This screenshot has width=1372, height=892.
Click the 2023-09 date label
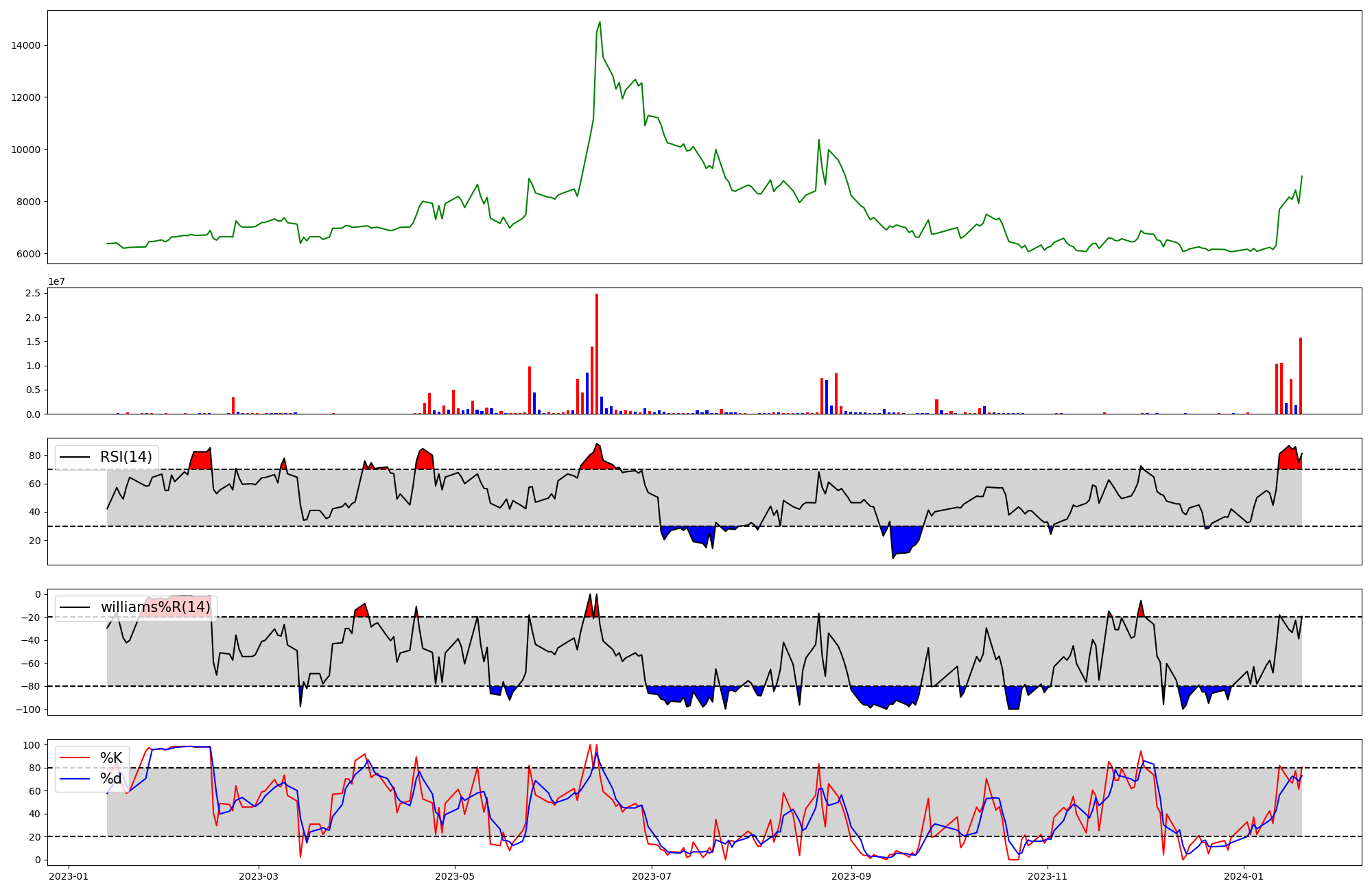pyautogui.click(x=851, y=876)
